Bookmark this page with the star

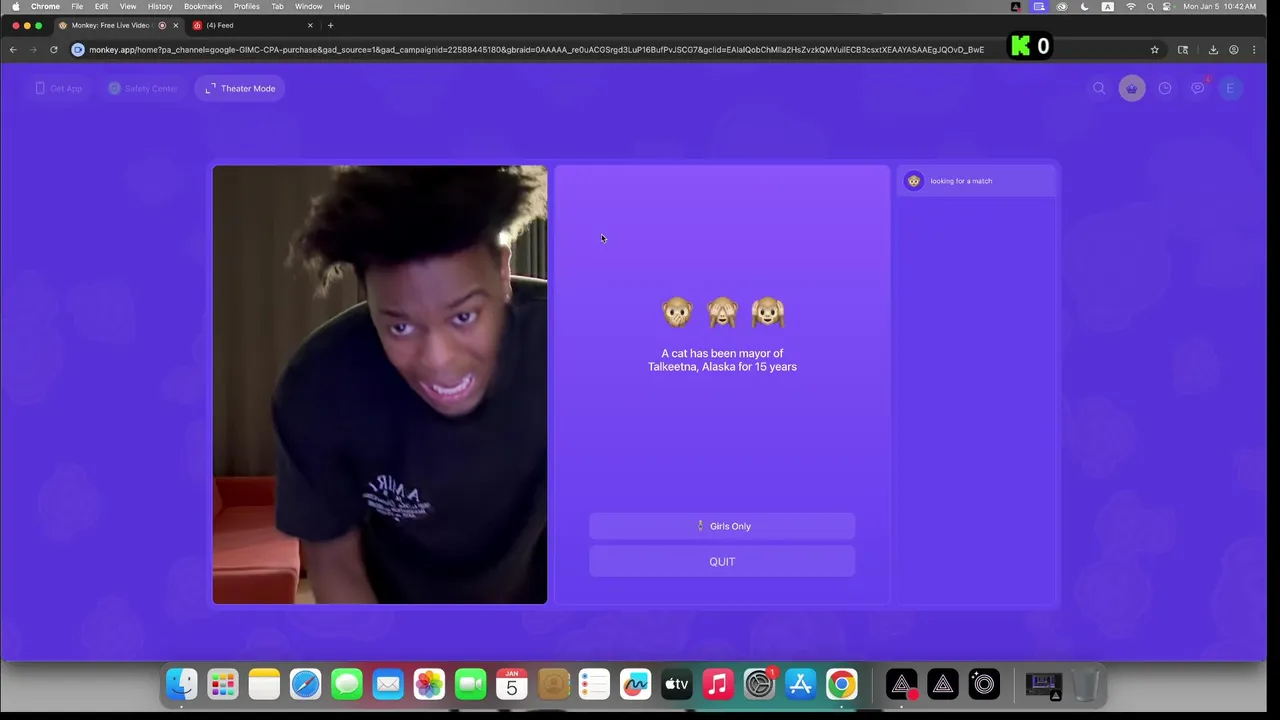click(x=1154, y=49)
